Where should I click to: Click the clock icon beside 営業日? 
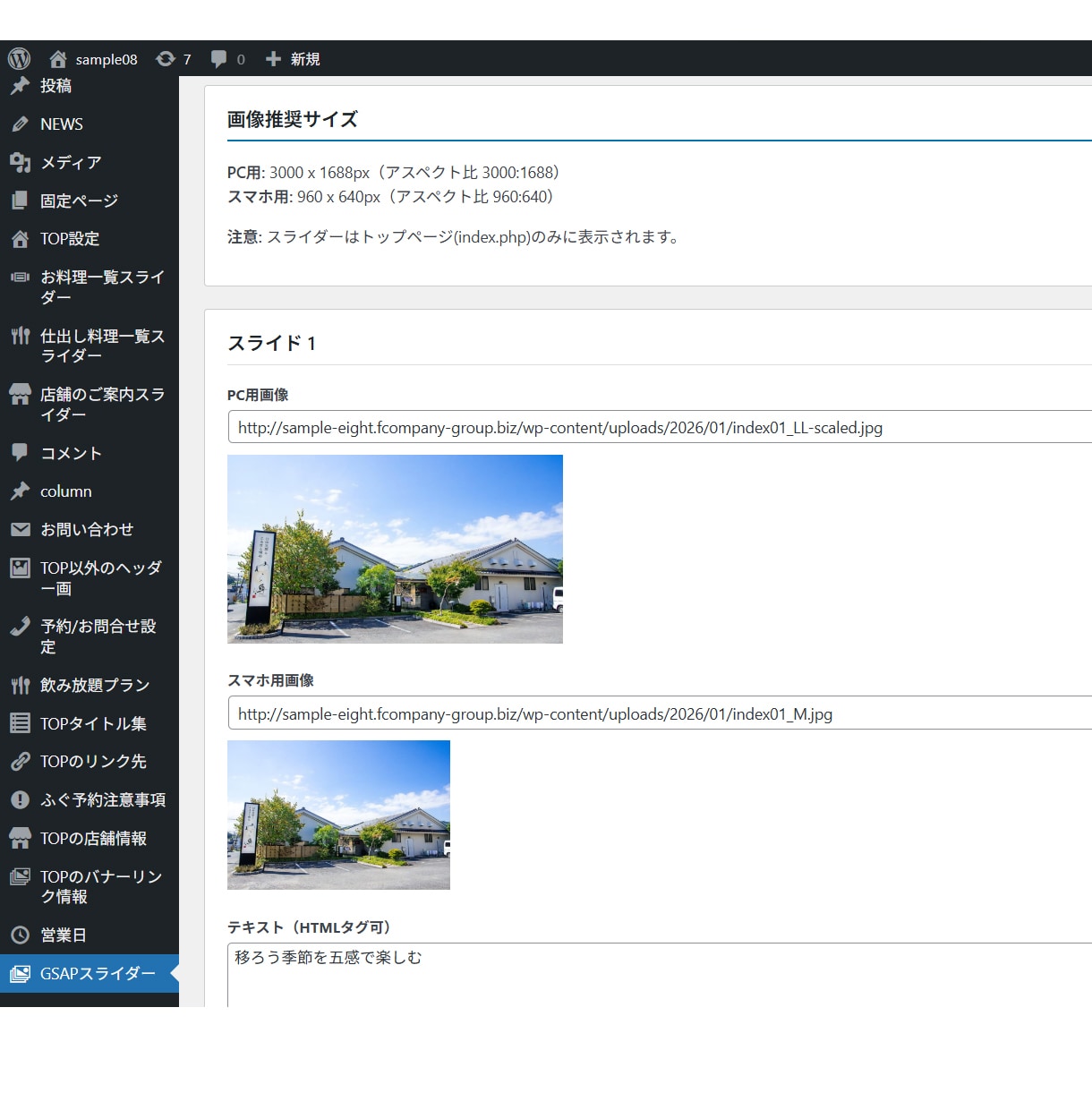(x=20, y=935)
